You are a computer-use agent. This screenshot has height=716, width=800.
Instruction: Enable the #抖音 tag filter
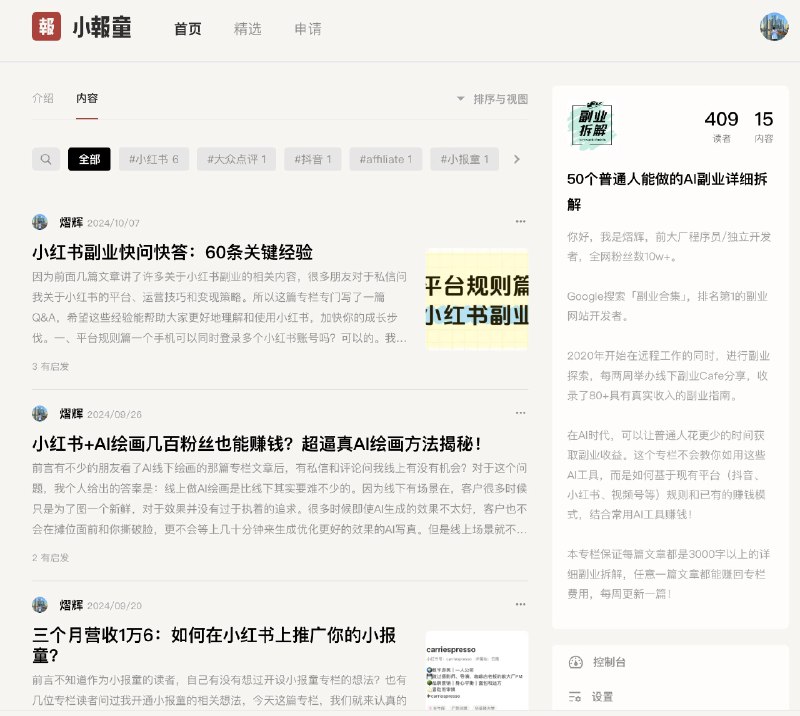coord(312,159)
